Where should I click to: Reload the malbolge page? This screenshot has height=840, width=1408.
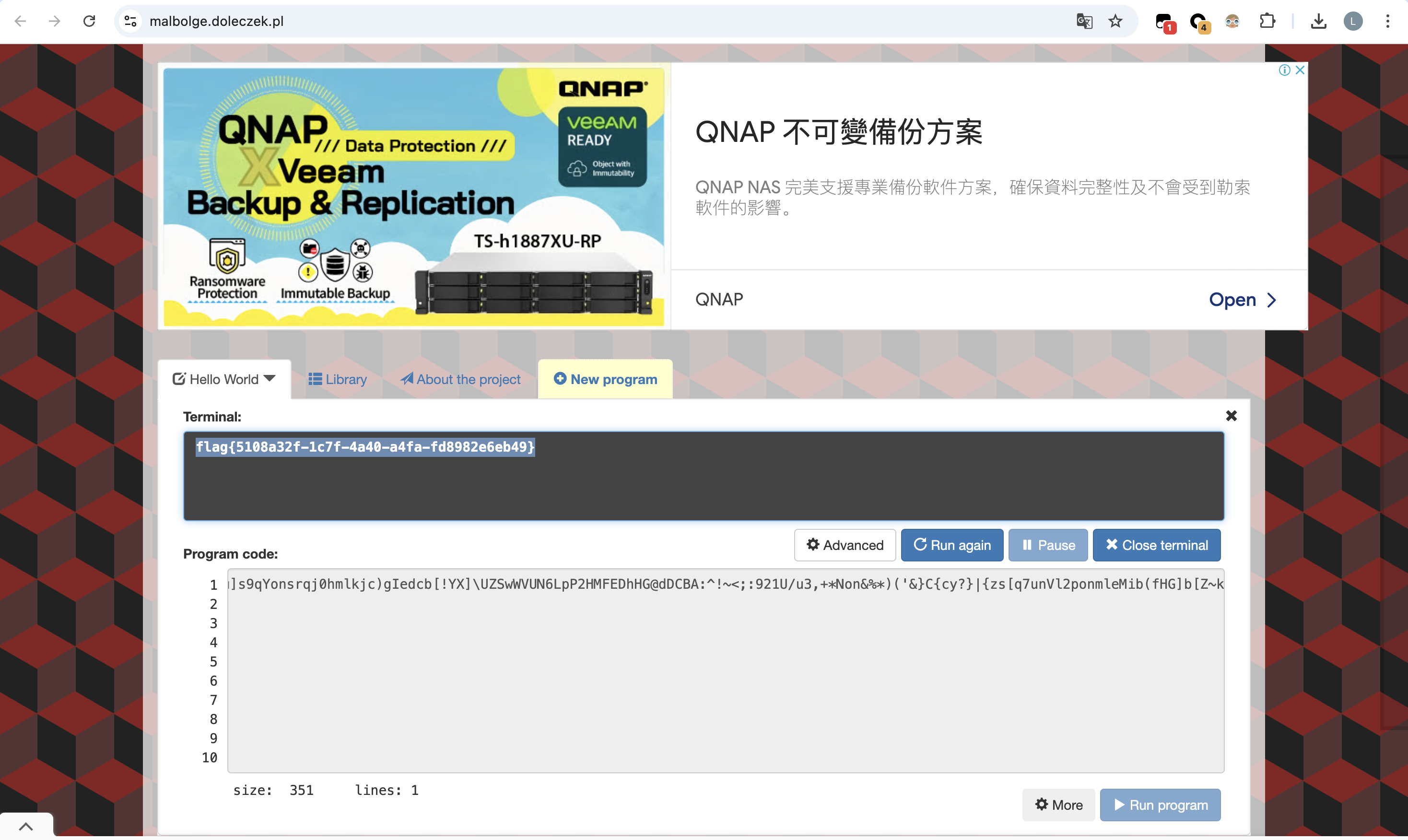point(89,22)
